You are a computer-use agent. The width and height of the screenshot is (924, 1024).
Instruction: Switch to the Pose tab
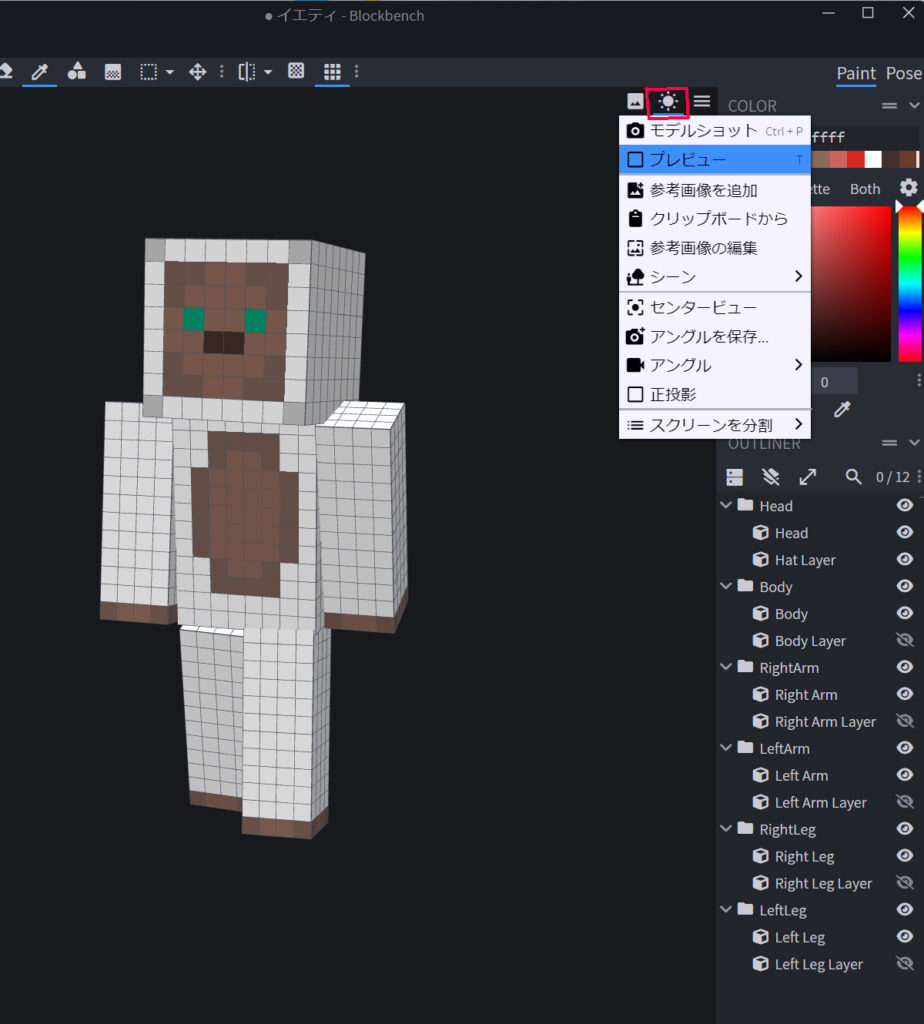pyautogui.click(x=903, y=73)
